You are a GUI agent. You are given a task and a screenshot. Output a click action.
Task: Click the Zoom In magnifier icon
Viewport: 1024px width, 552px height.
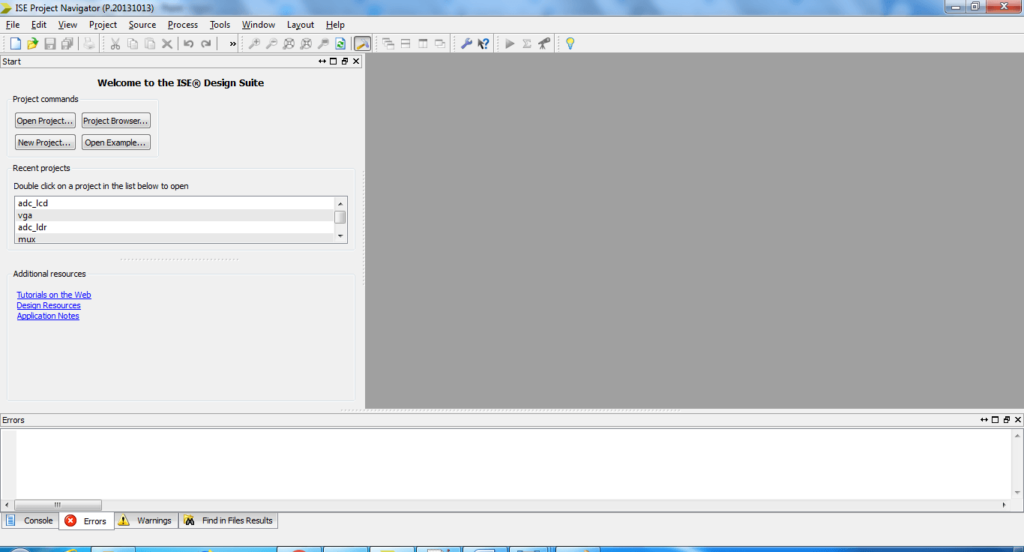(x=254, y=44)
